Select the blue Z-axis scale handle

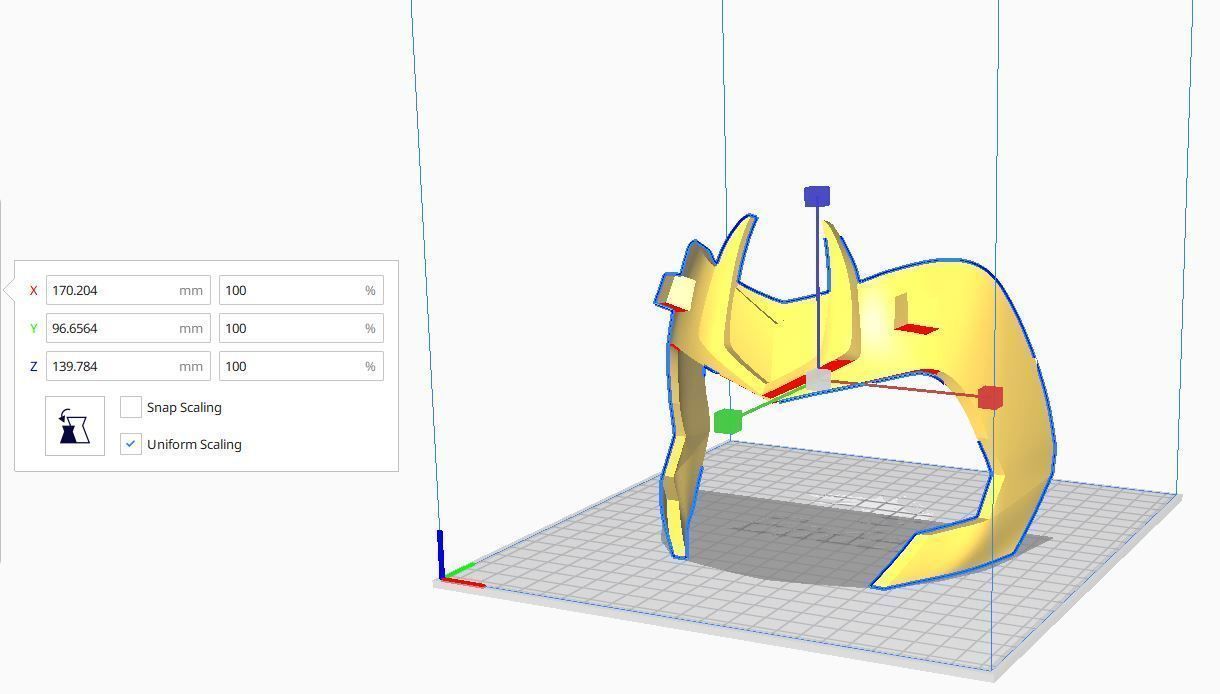coord(817,196)
